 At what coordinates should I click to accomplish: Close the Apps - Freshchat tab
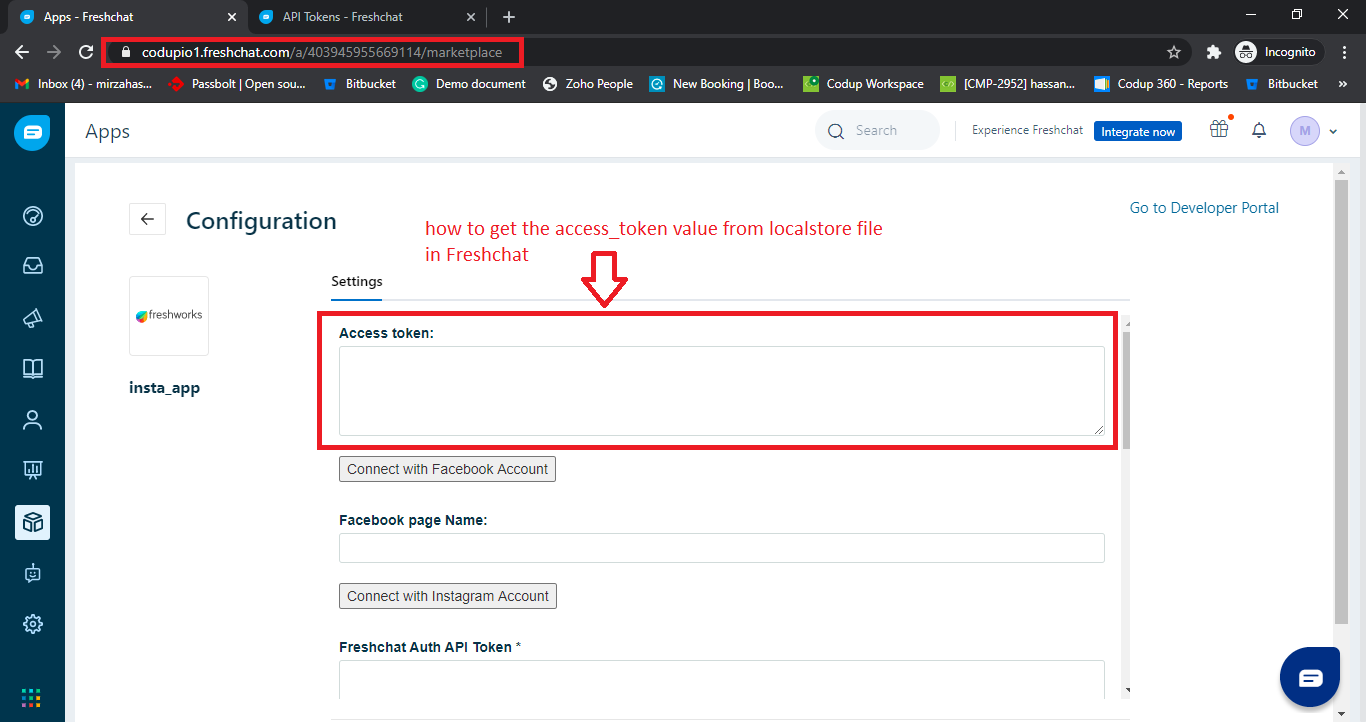[x=232, y=17]
